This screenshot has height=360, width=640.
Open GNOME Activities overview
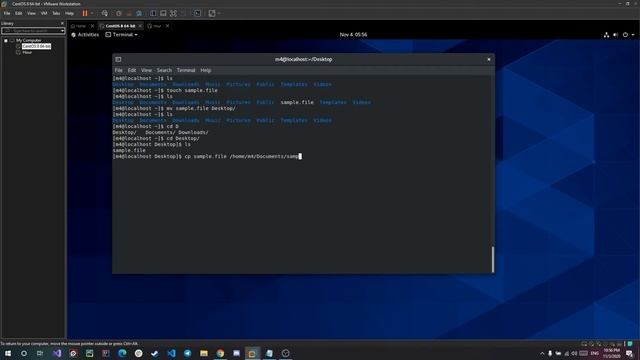coord(85,35)
